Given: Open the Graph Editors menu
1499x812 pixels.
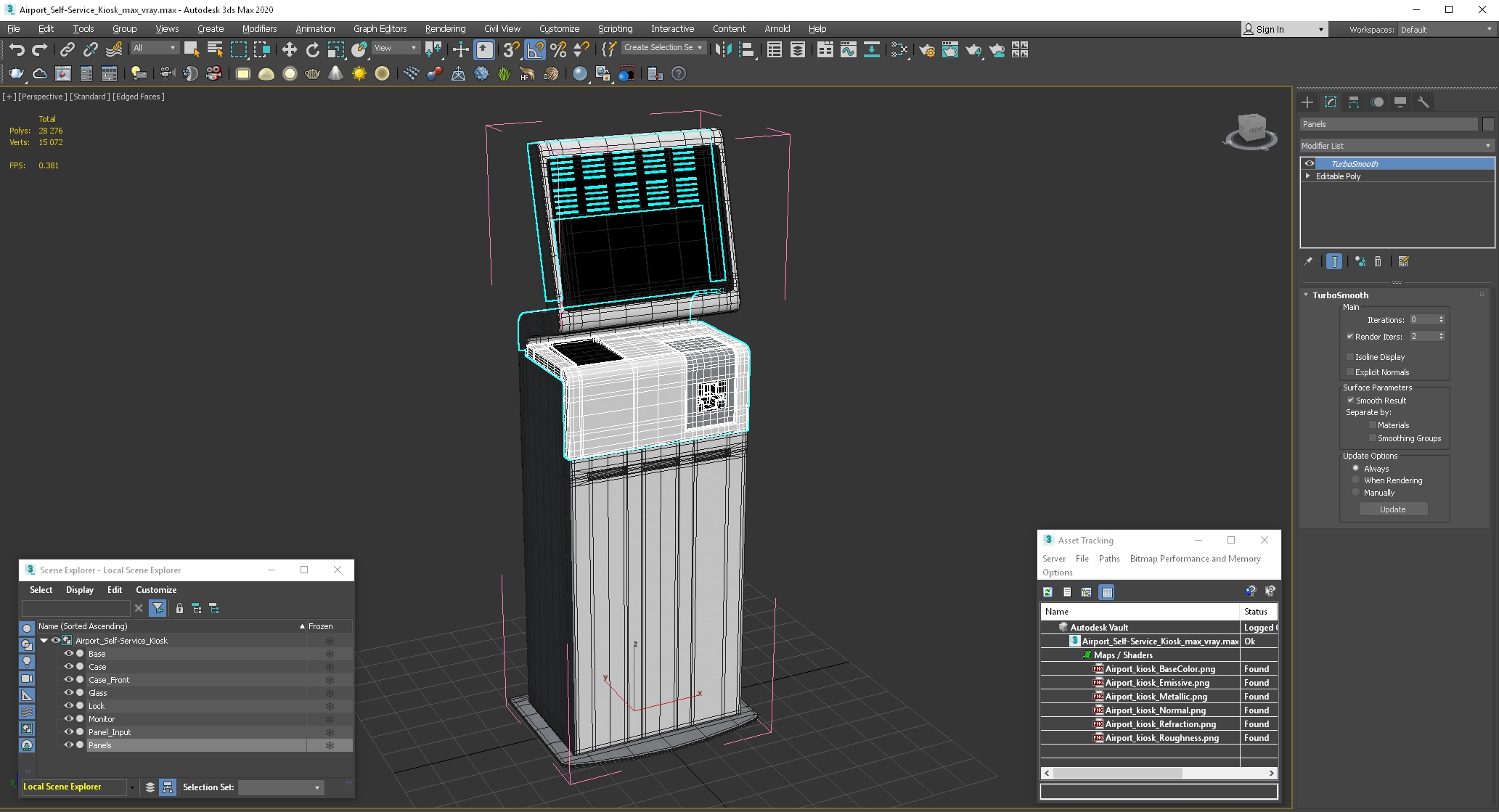Looking at the screenshot, I should tap(380, 29).
